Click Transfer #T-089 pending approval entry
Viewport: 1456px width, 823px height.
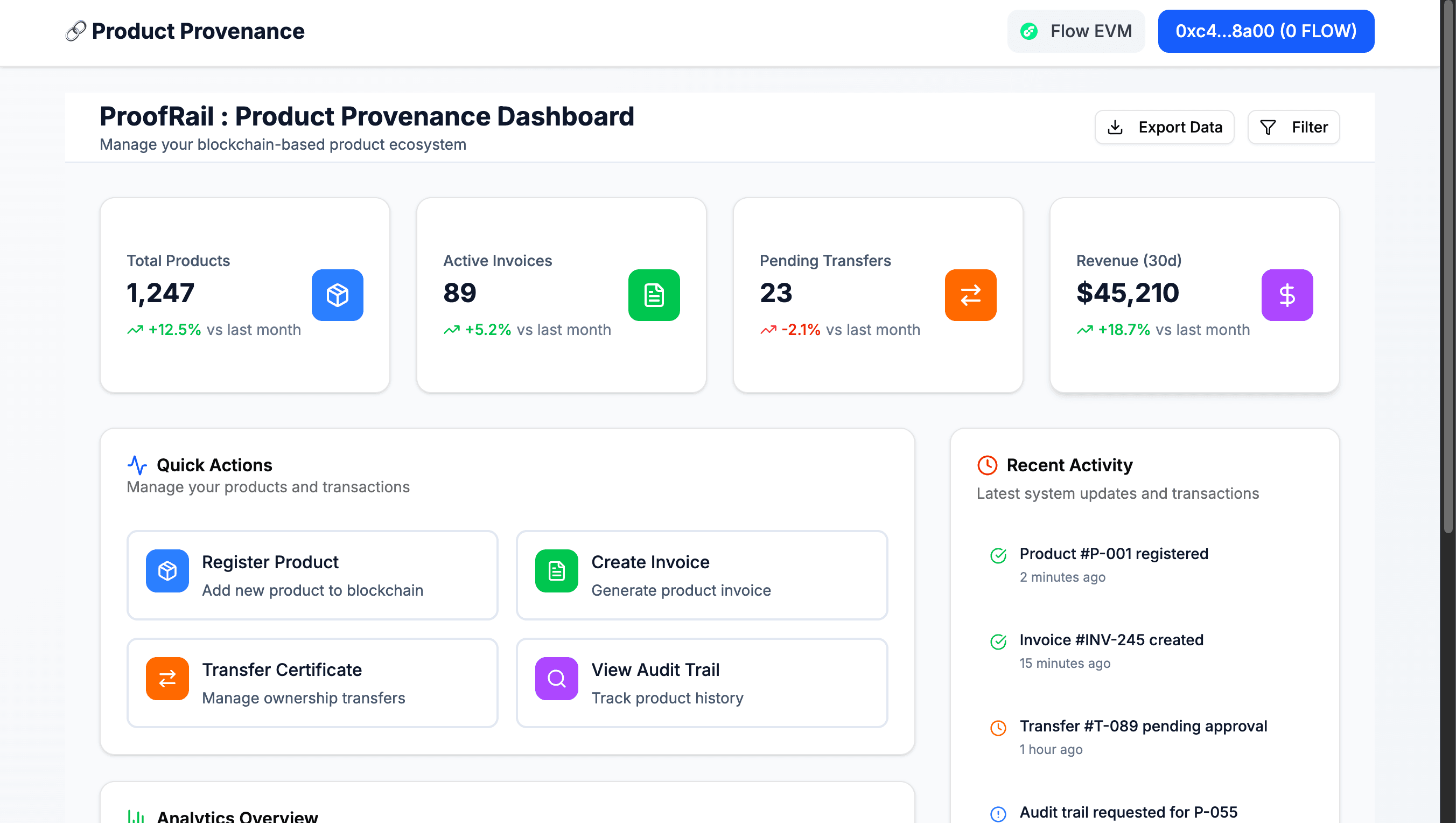point(1143,726)
